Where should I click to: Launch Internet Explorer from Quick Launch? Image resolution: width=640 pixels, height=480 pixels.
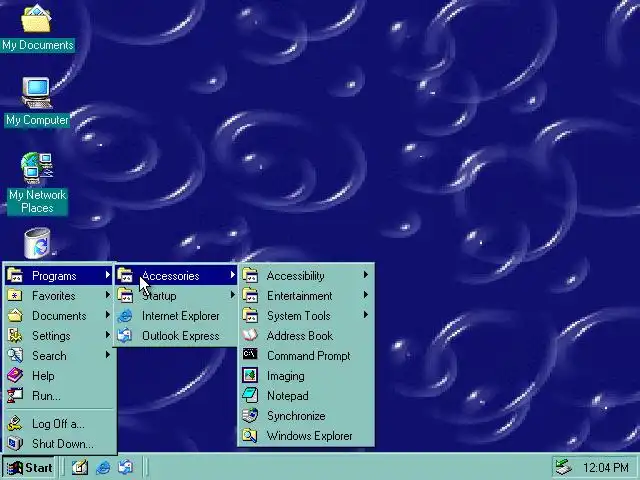[103, 467]
